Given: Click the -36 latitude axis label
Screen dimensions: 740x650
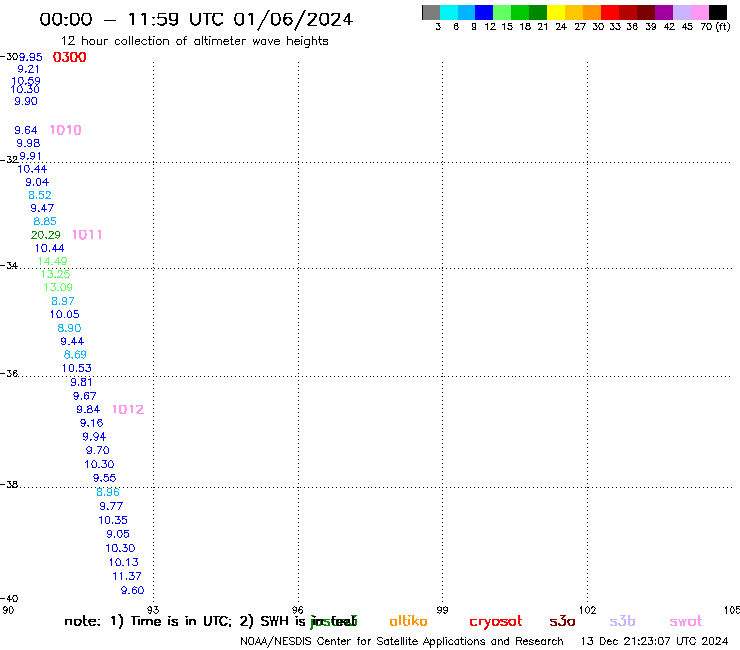Looking at the screenshot, I should pyautogui.click(x=9, y=374).
